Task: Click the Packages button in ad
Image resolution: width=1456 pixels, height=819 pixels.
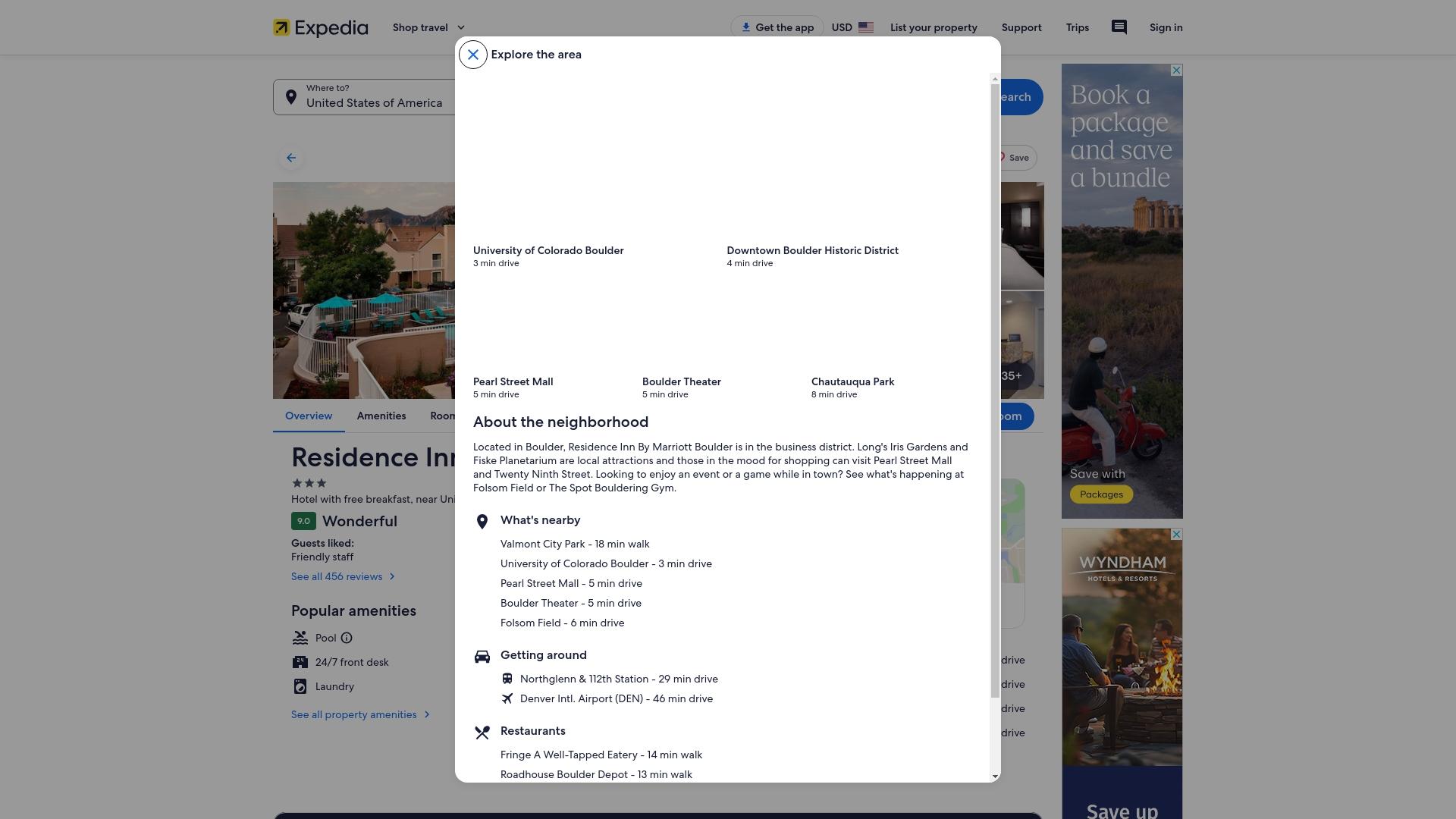Action: click(1101, 494)
